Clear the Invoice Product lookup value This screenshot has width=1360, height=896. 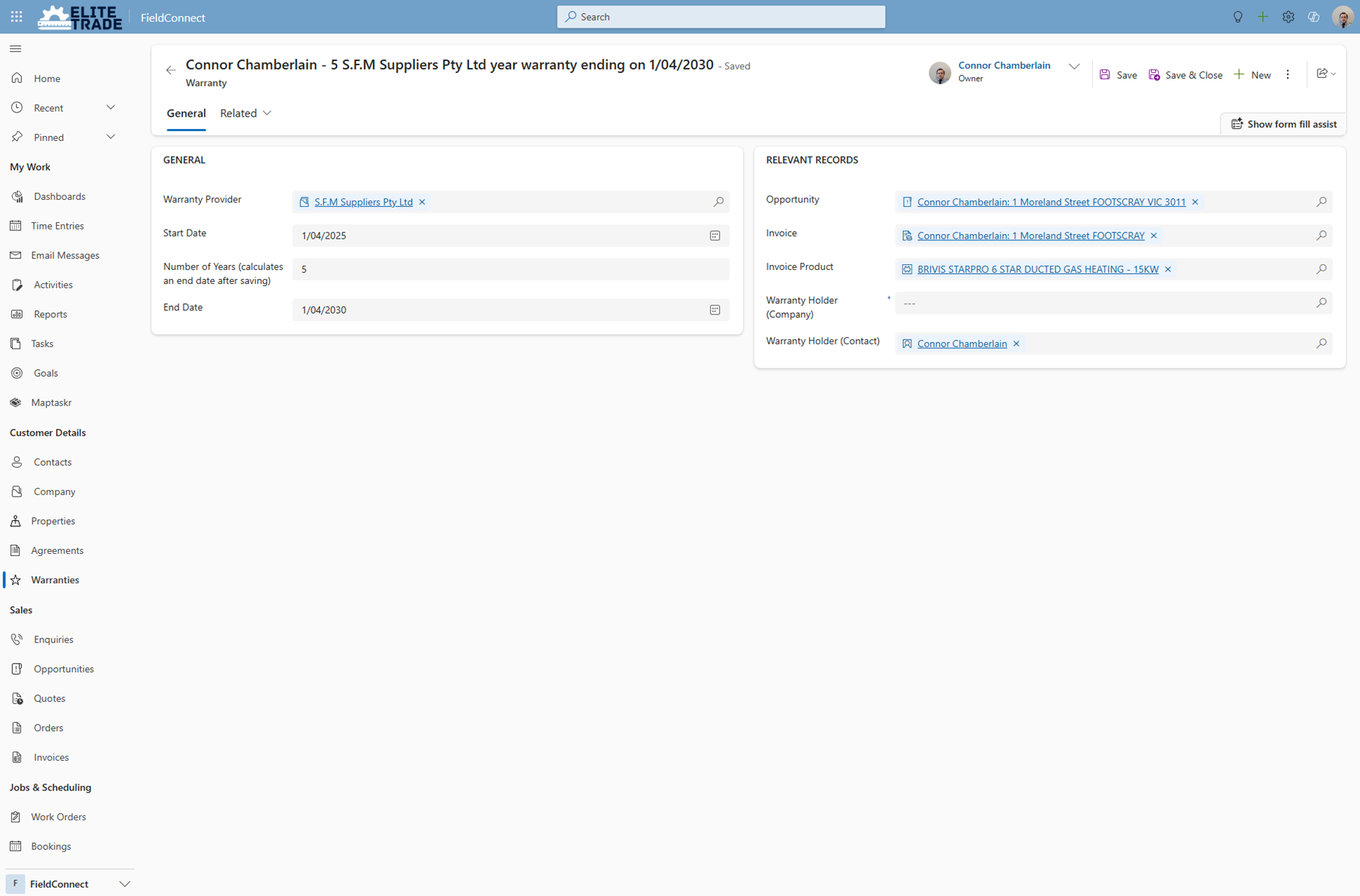pos(1168,269)
